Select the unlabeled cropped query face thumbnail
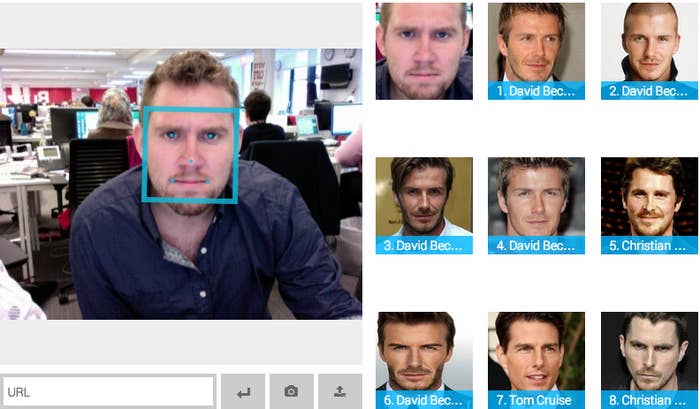Screen dimensions: 700x409 [424, 51]
